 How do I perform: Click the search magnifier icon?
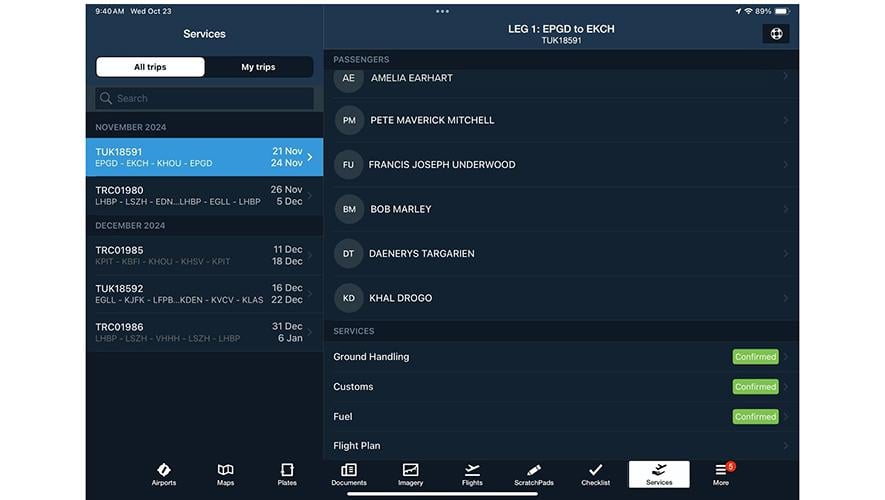[x=106, y=98]
